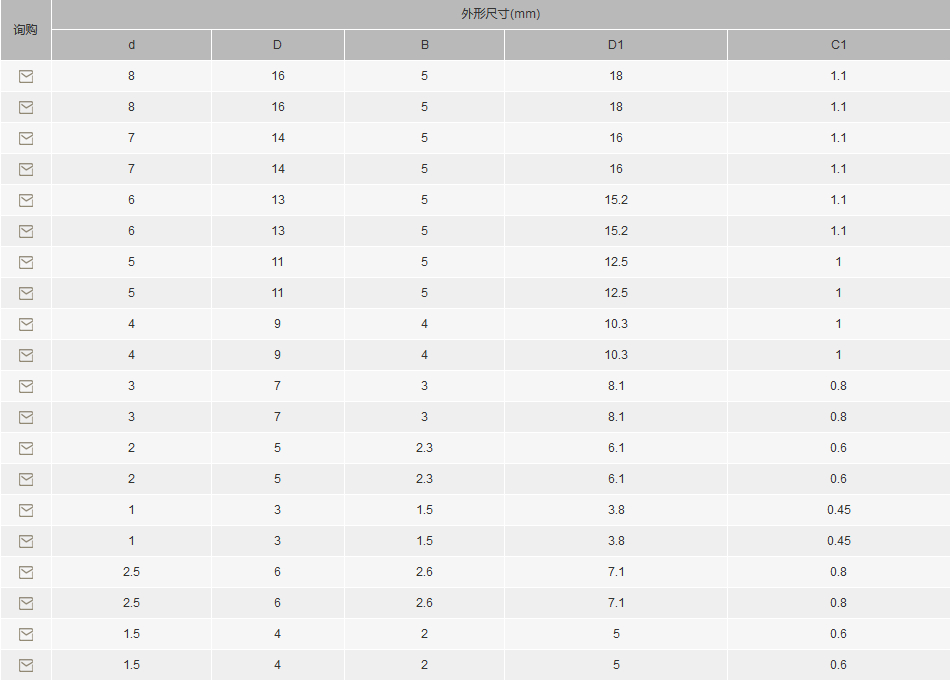Screen dimensions: 952x683
Task: Select the envelope icon for the second d=5, D=11 row
Action: tap(26, 293)
